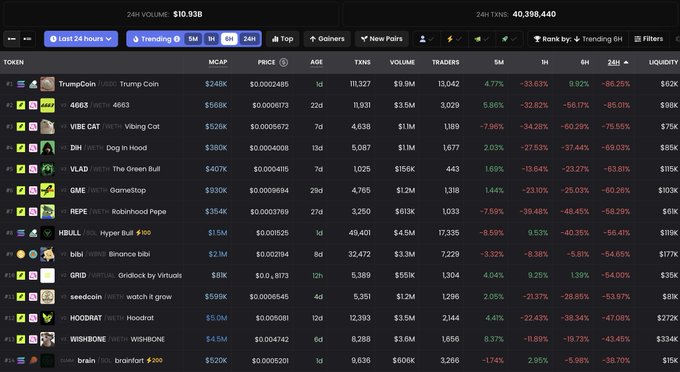Select the 1H trending timeframe
The image size is (680, 372).
click(x=211, y=39)
